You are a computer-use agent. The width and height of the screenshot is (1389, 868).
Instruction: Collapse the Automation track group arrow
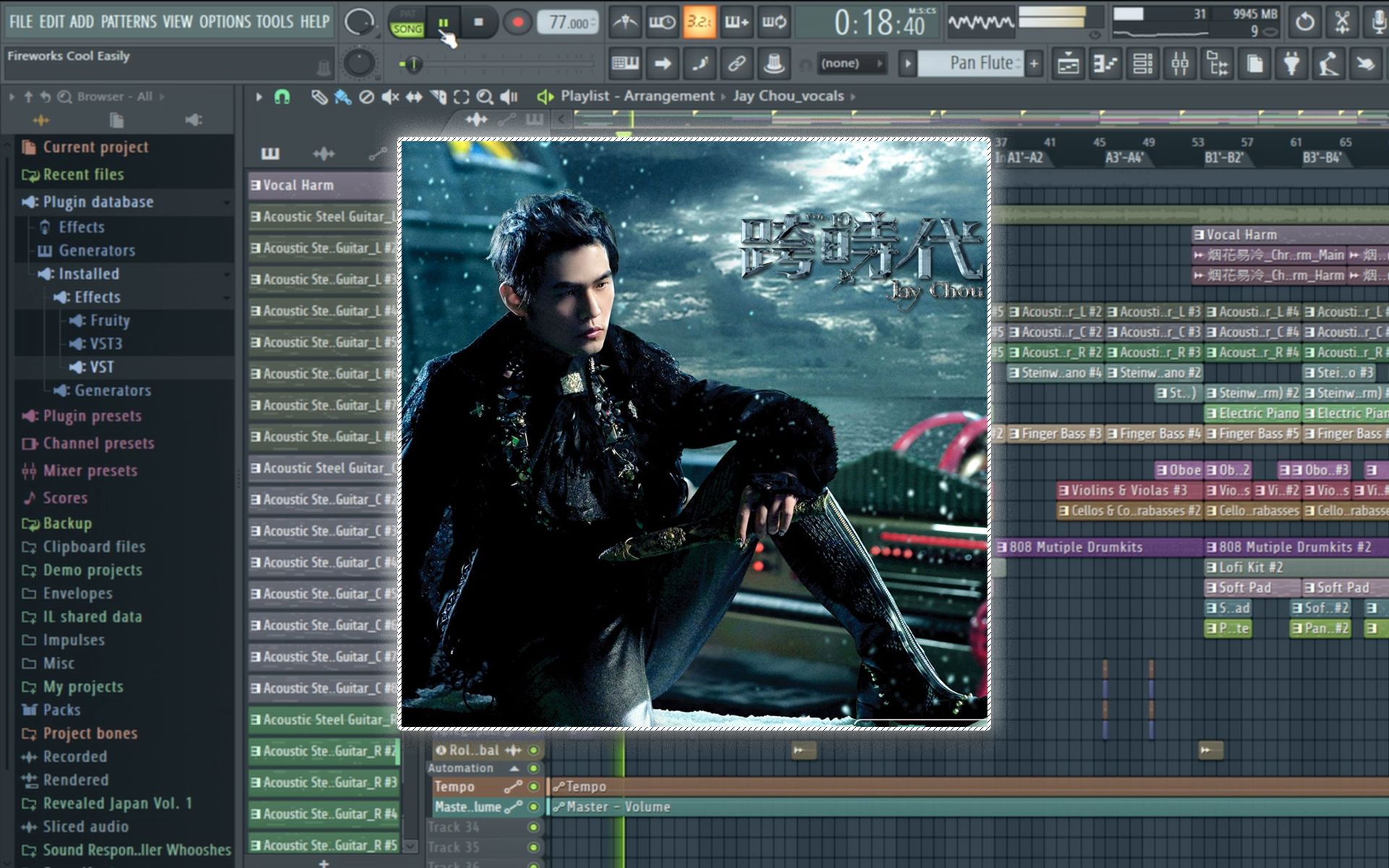pos(514,768)
